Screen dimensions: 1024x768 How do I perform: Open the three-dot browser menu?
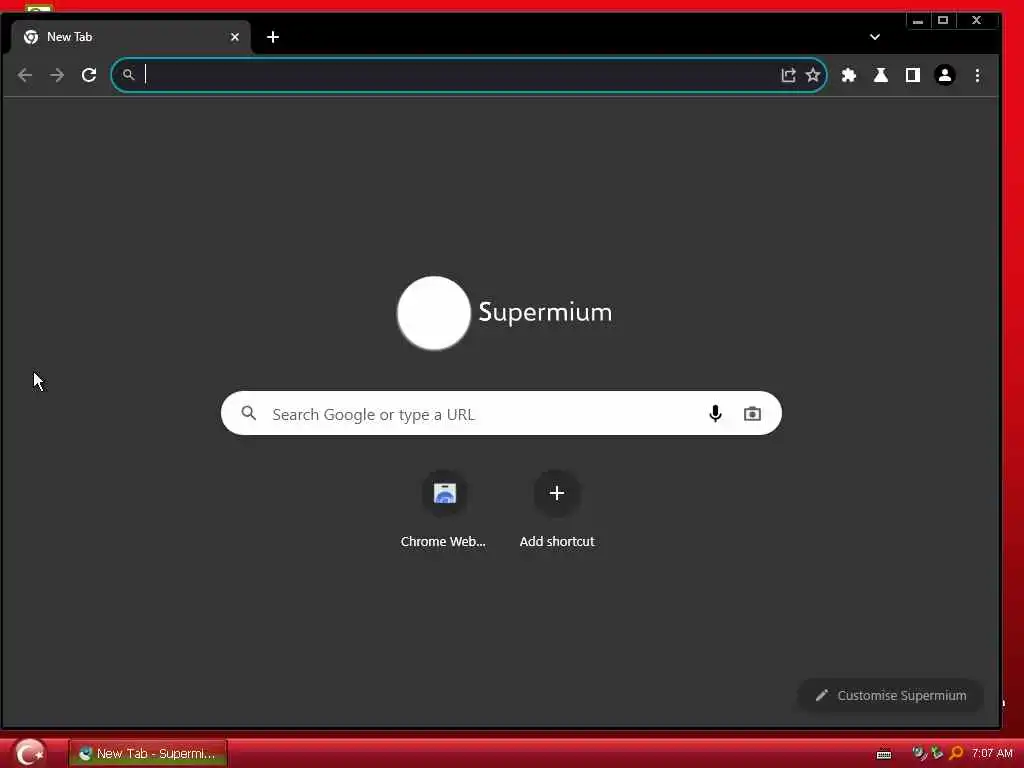tap(977, 75)
